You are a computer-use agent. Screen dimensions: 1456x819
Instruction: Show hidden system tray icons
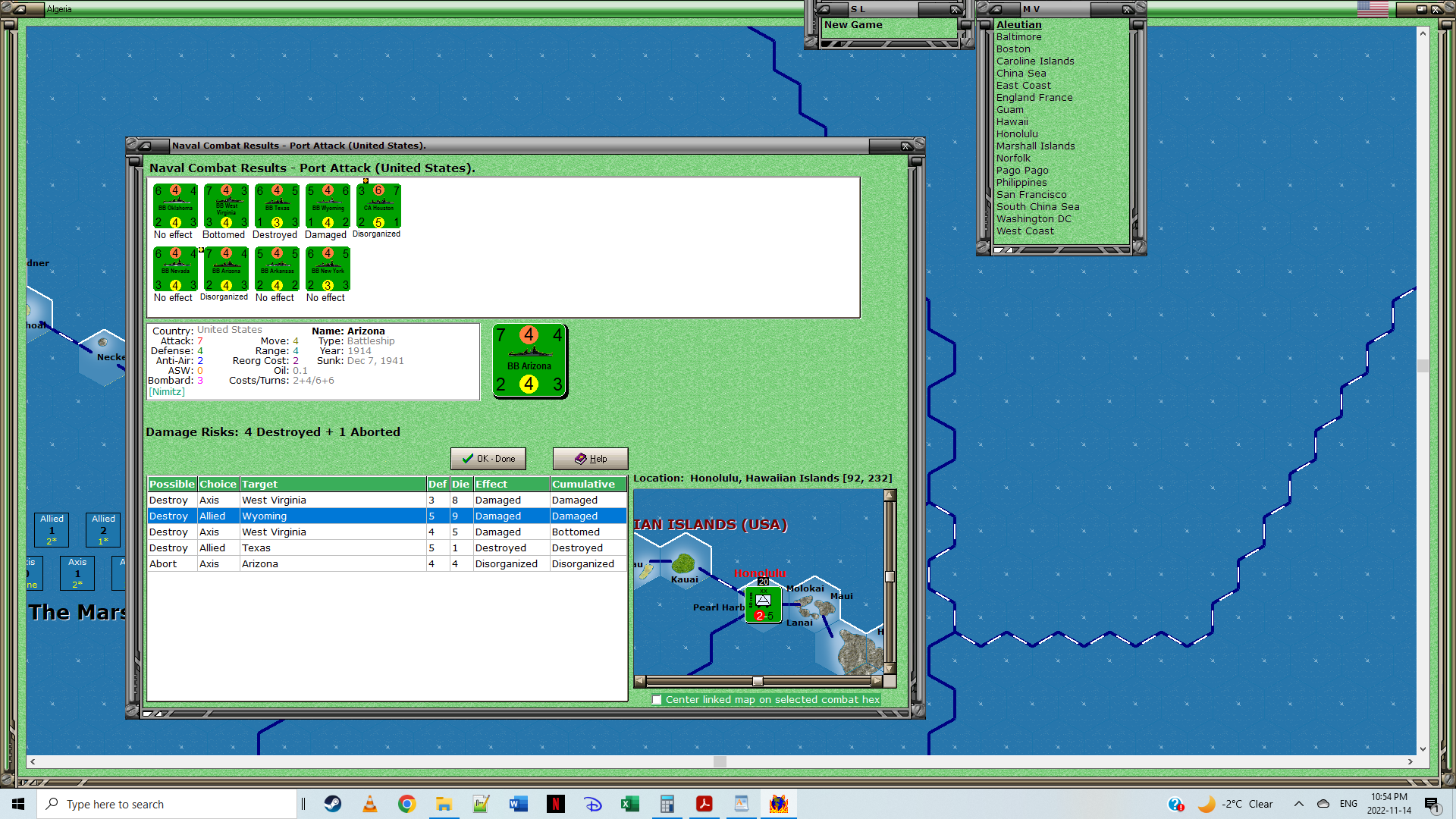pyautogui.click(x=1298, y=804)
